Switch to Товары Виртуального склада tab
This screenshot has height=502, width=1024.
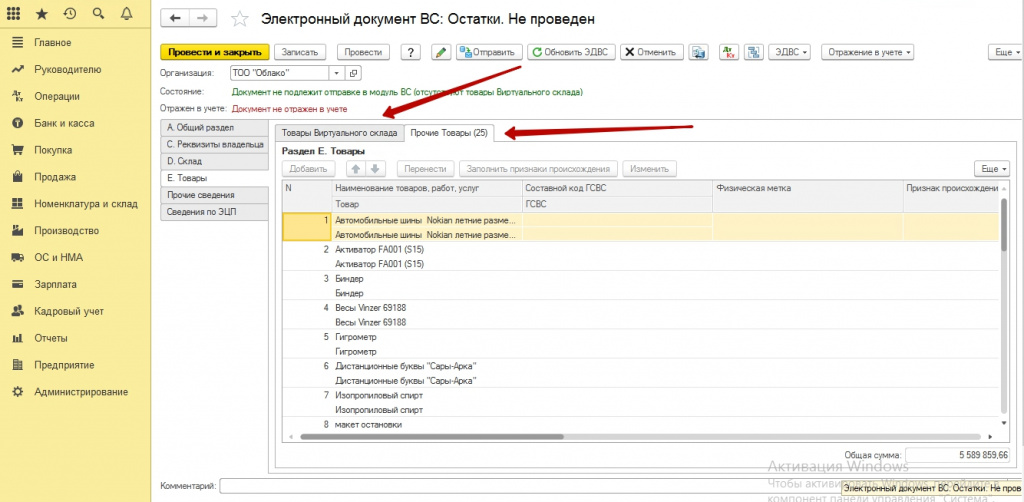pyautogui.click(x=339, y=133)
